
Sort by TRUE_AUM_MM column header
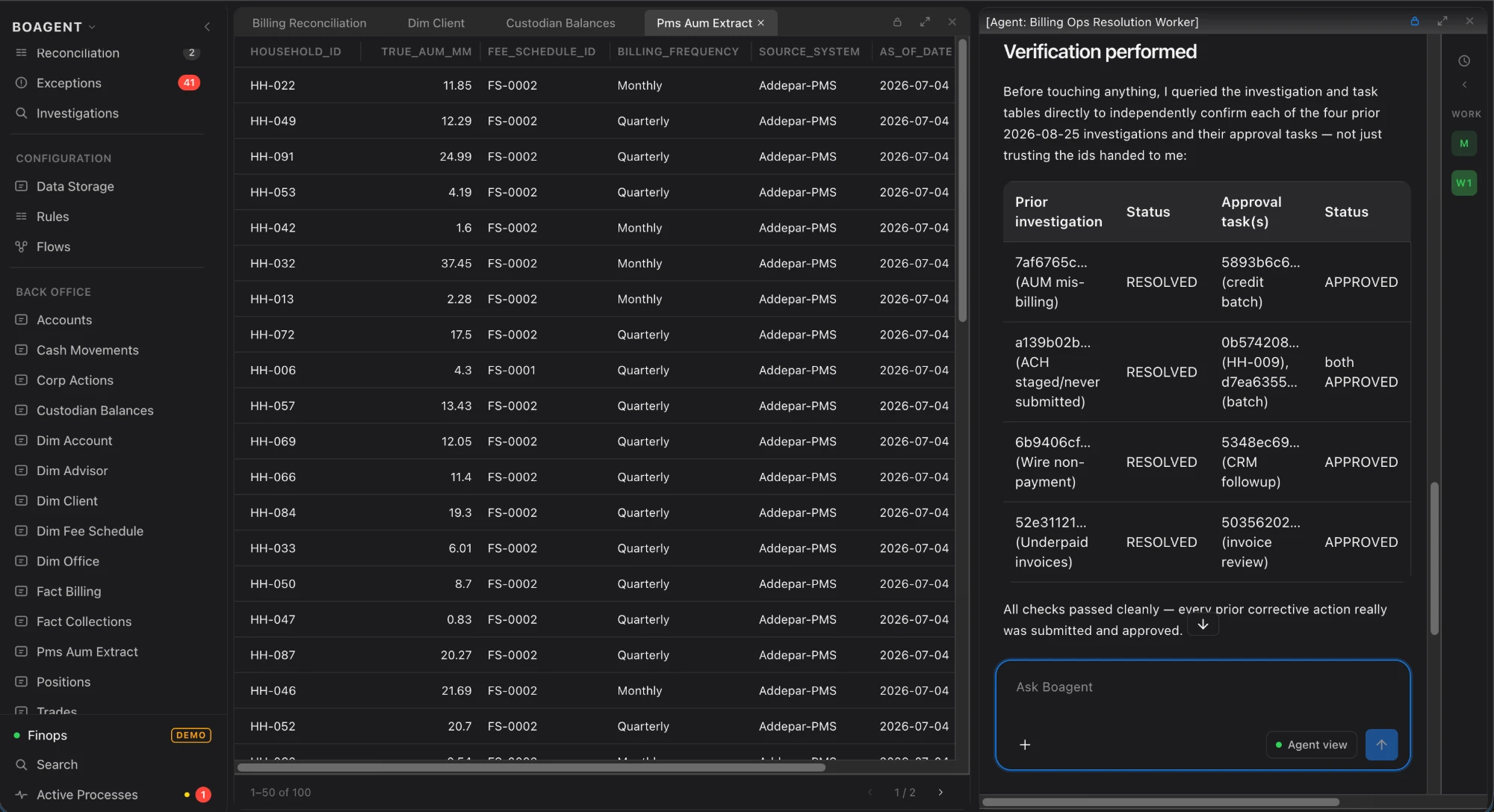click(x=426, y=52)
